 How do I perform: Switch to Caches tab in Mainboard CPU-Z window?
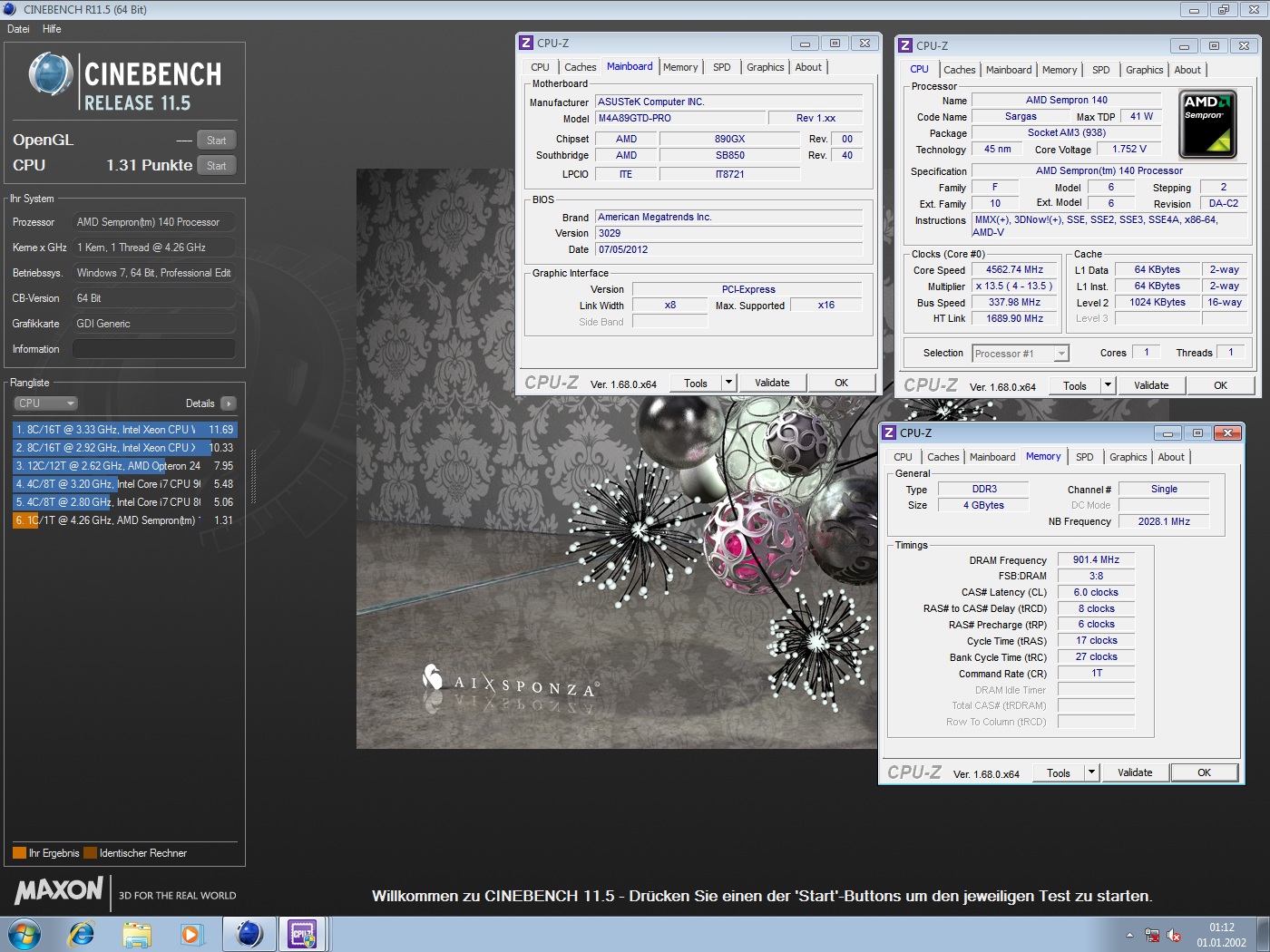point(580,67)
